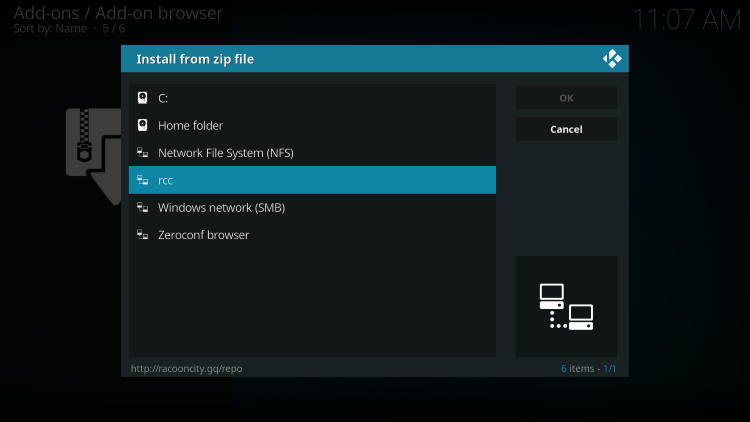750x422 pixels.
Task: Click the network icon beside rcc
Action: (143, 180)
